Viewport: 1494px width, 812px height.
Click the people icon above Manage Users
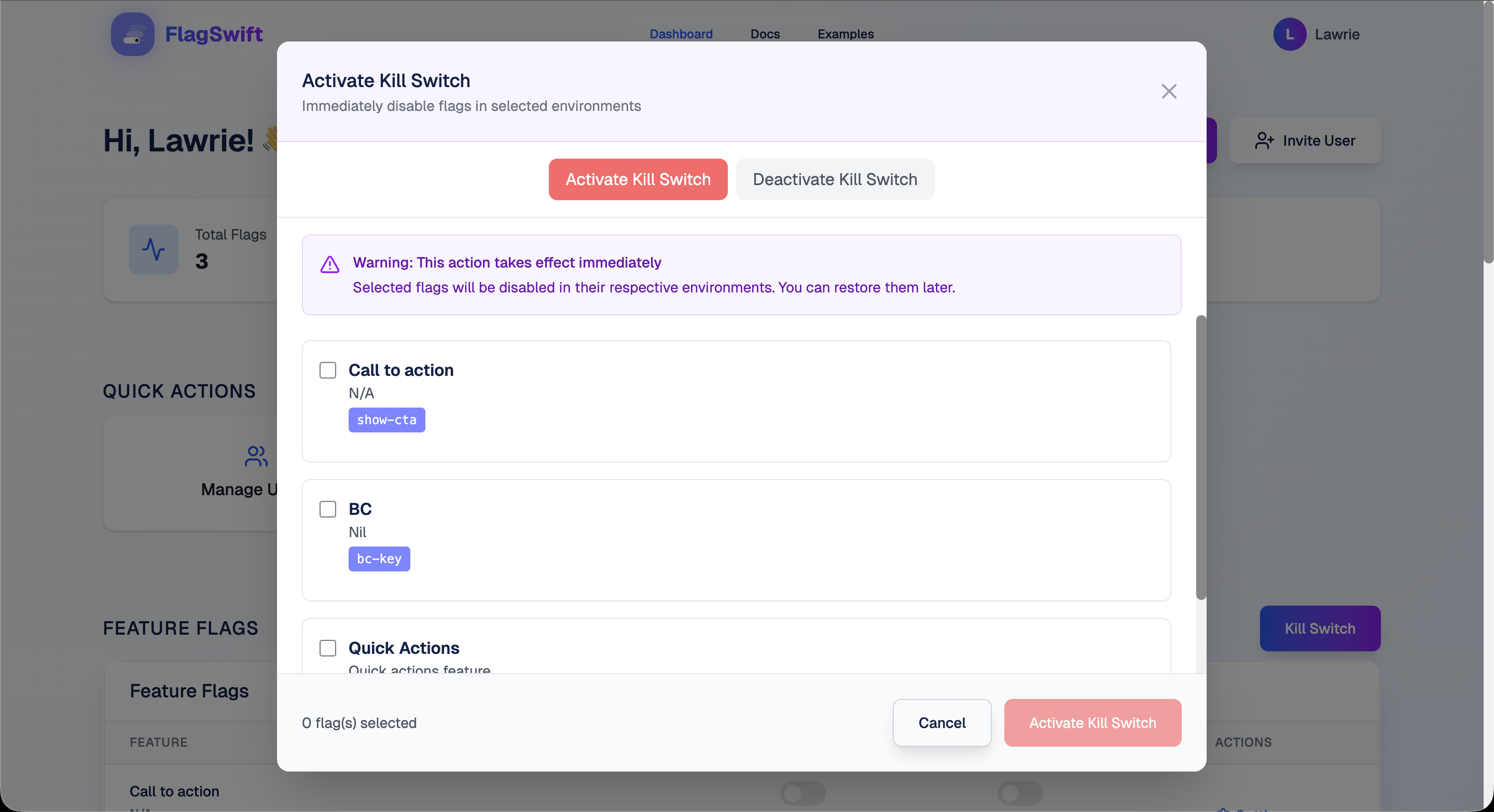click(x=256, y=457)
